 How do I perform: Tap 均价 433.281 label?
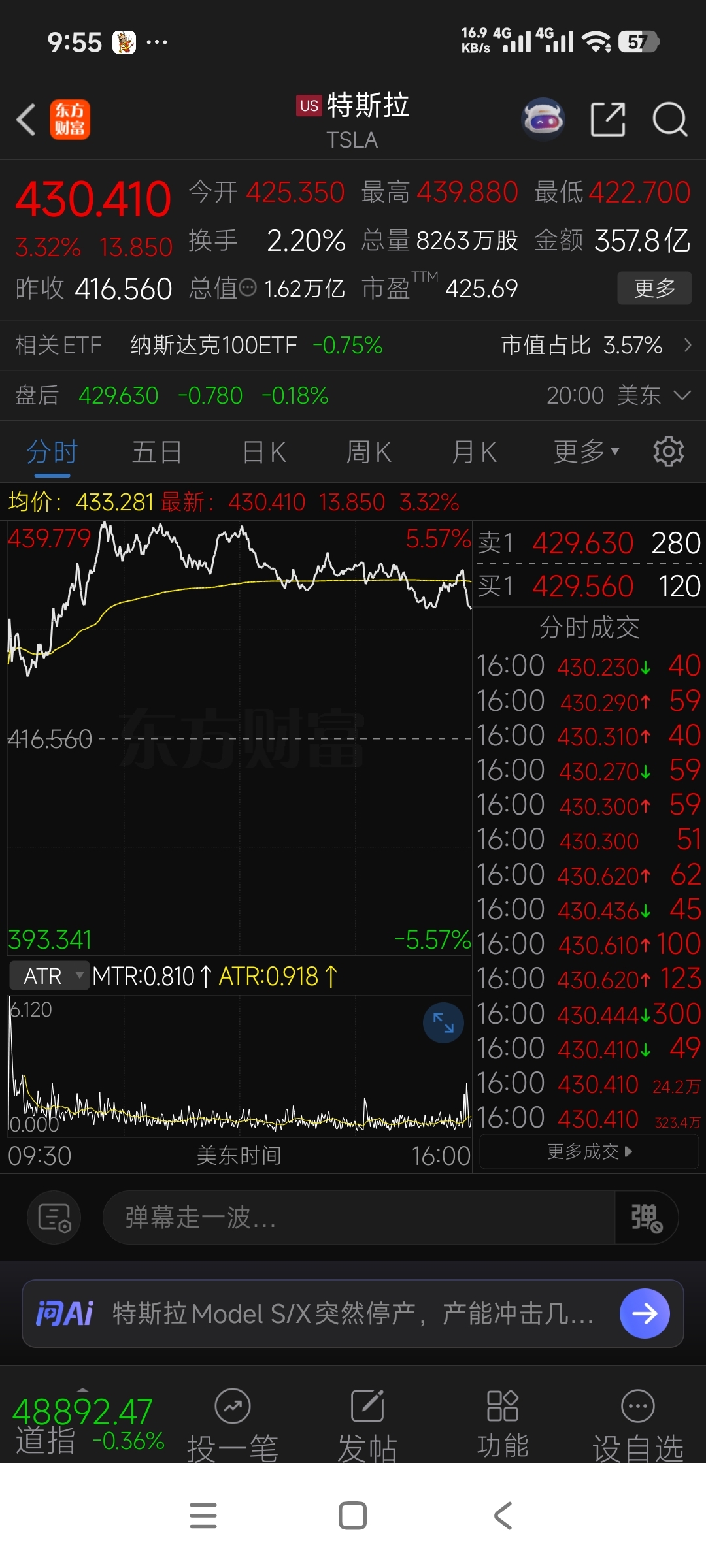[x=80, y=502]
